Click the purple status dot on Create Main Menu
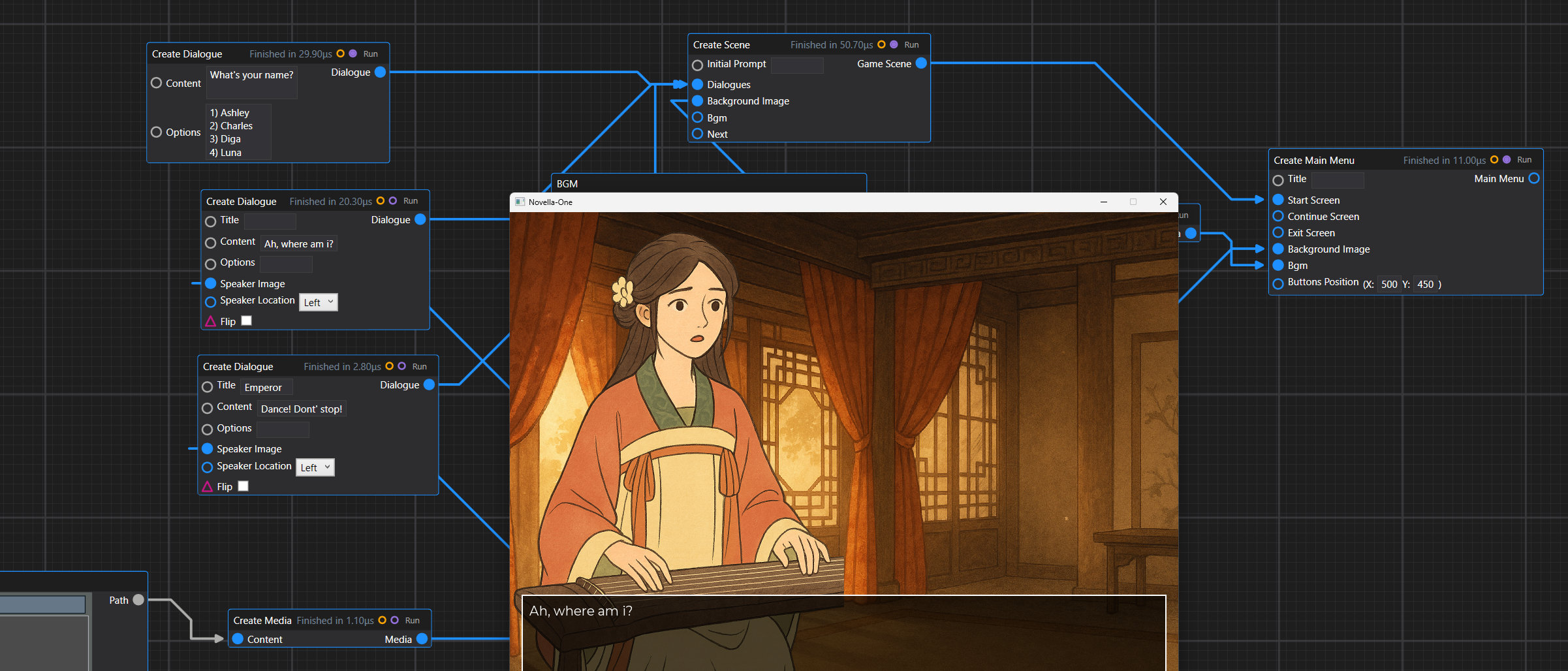This screenshot has width=1568, height=671. tap(1507, 159)
